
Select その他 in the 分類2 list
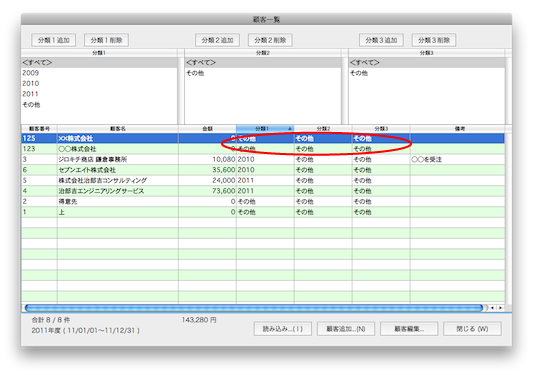263,73
